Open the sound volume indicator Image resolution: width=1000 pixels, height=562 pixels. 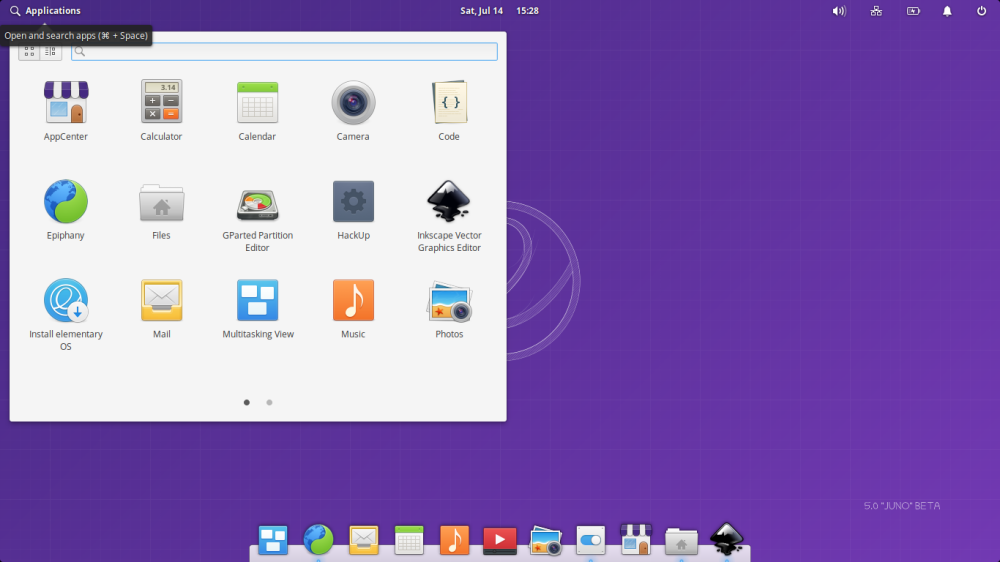tap(839, 11)
